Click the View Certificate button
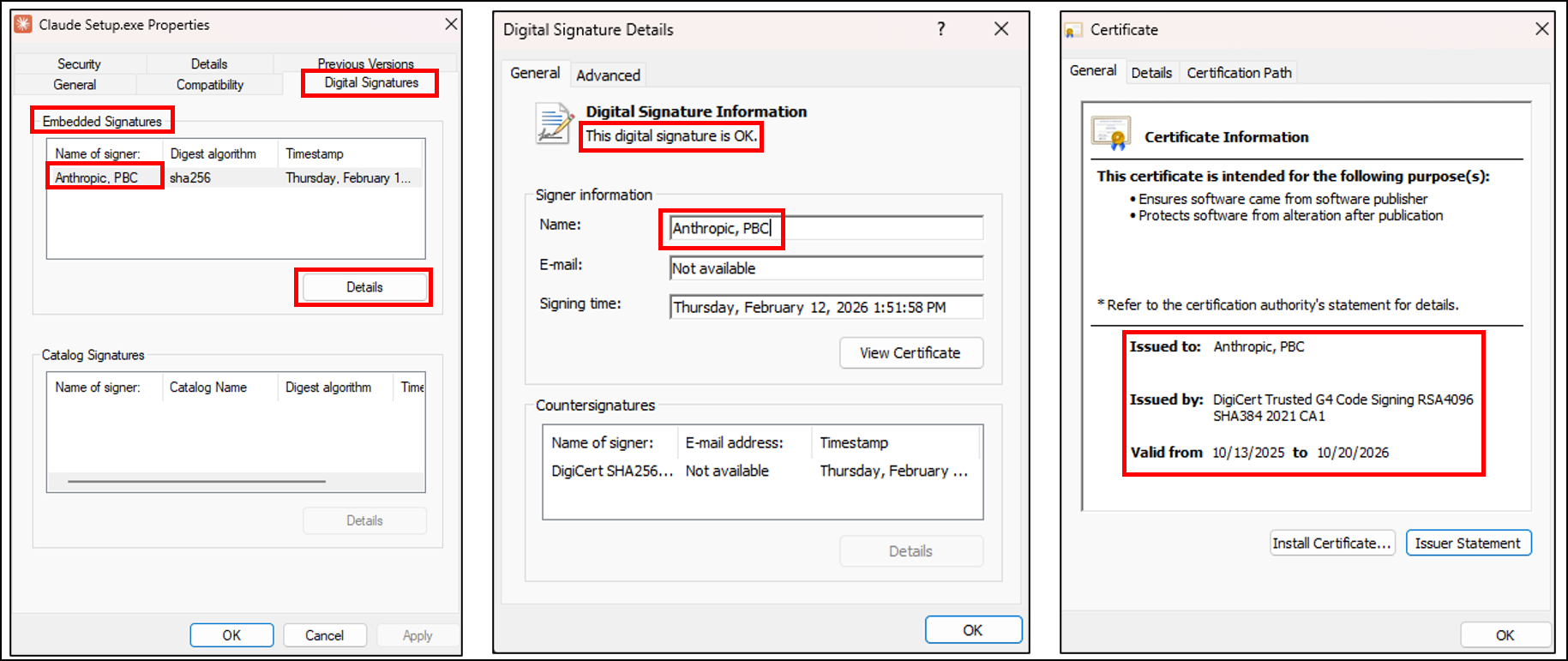The width and height of the screenshot is (1568, 661). (x=910, y=353)
